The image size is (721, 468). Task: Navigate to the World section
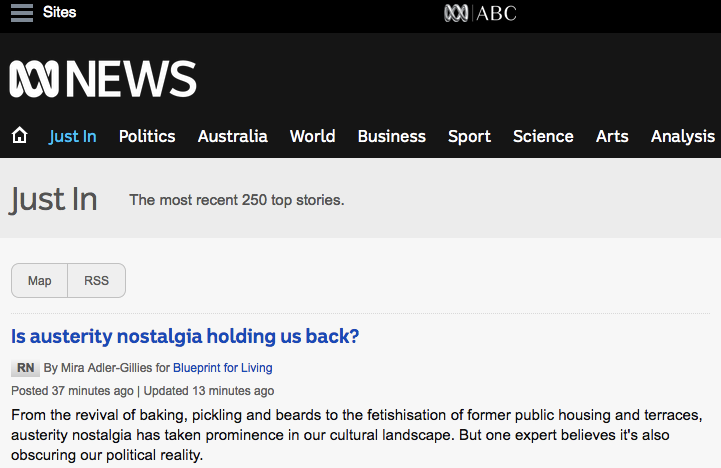[x=312, y=137]
